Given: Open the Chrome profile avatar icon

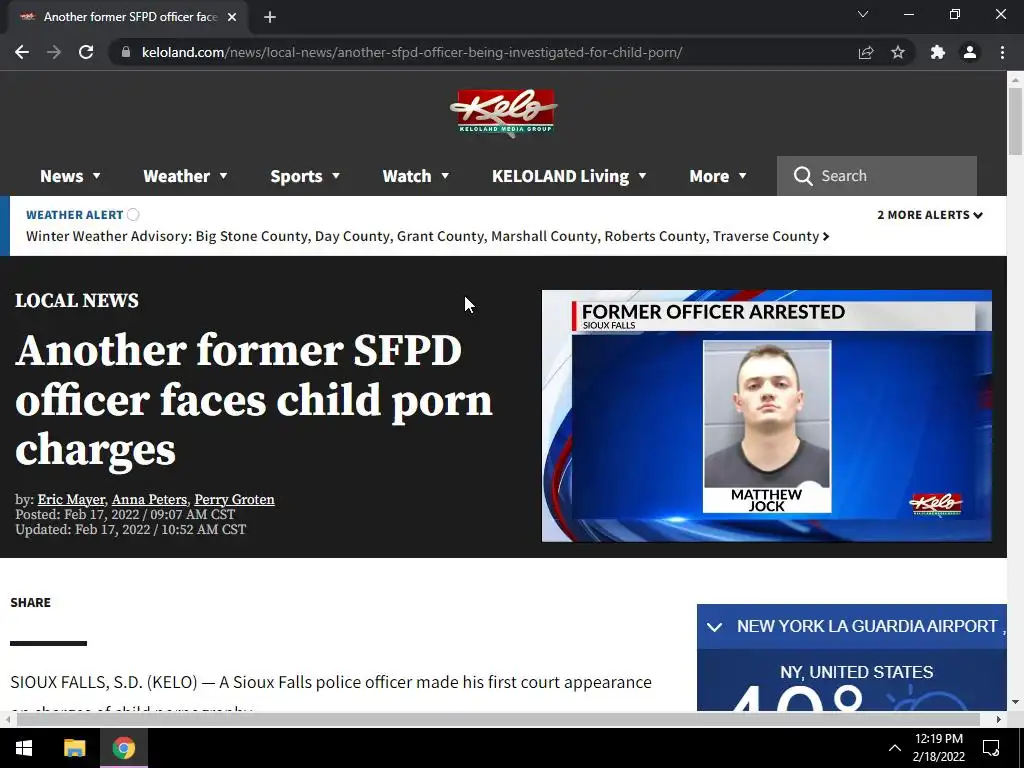Looking at the screenshot, I should click(x=970, y=52).
